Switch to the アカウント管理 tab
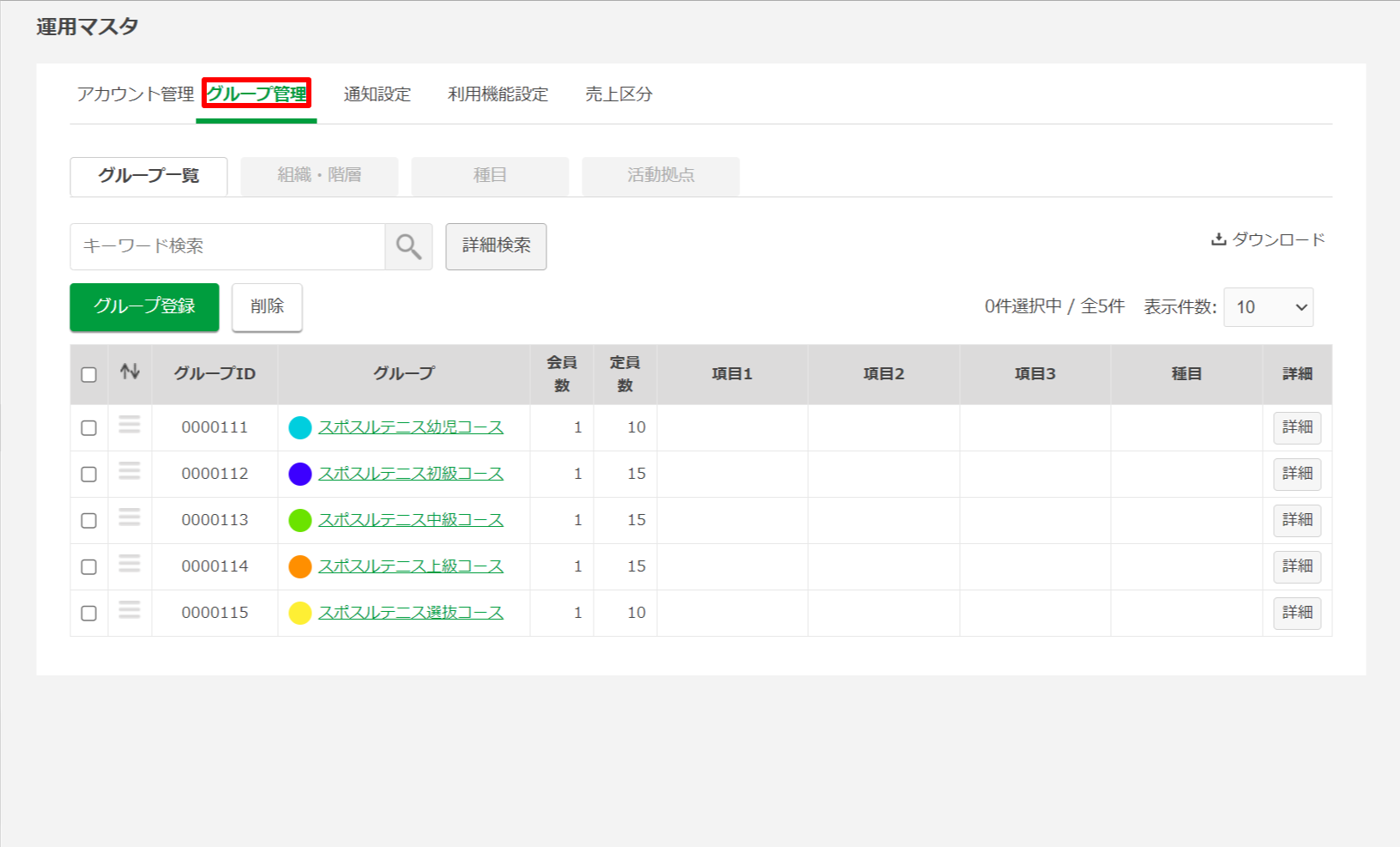This screenshot has height=847, width=1400. 136,94
